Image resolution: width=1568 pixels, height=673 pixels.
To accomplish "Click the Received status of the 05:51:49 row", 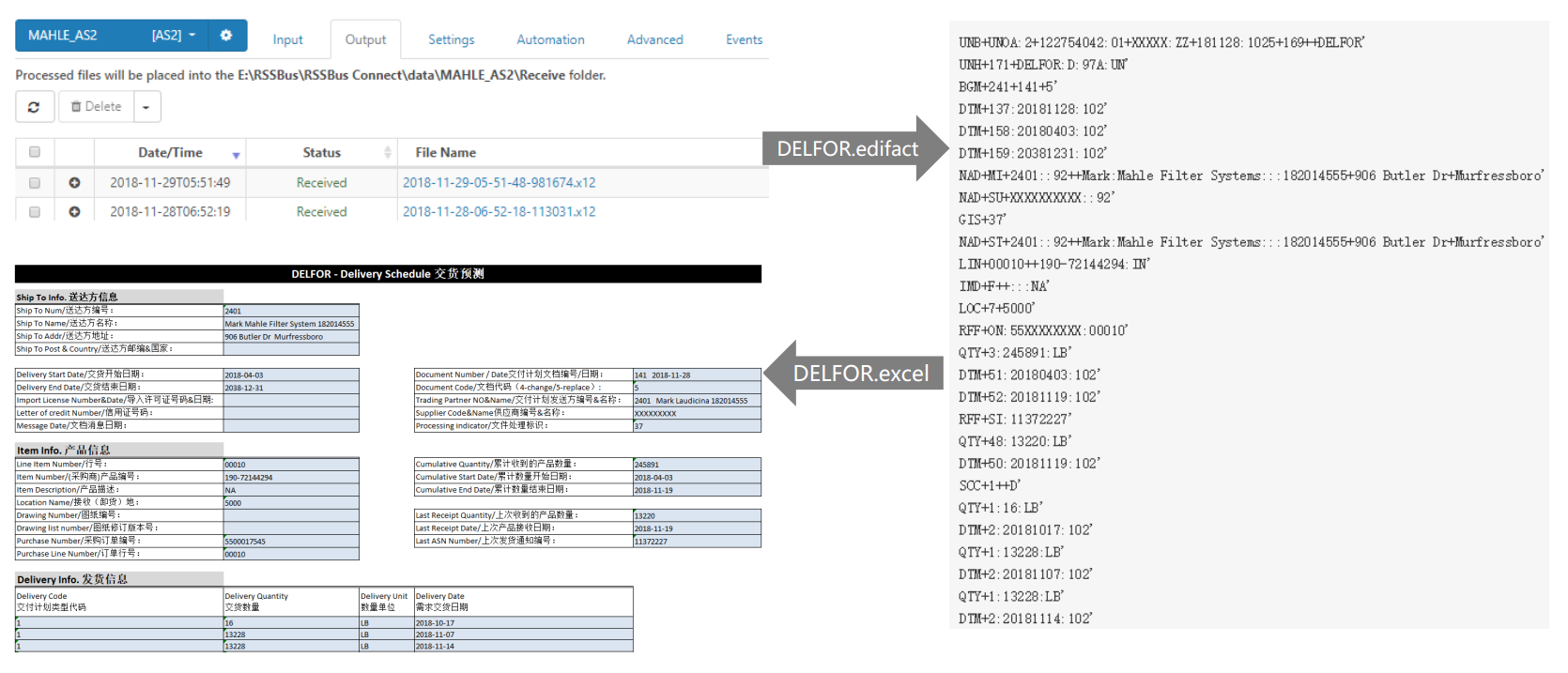I will click(x=321, y=183).
